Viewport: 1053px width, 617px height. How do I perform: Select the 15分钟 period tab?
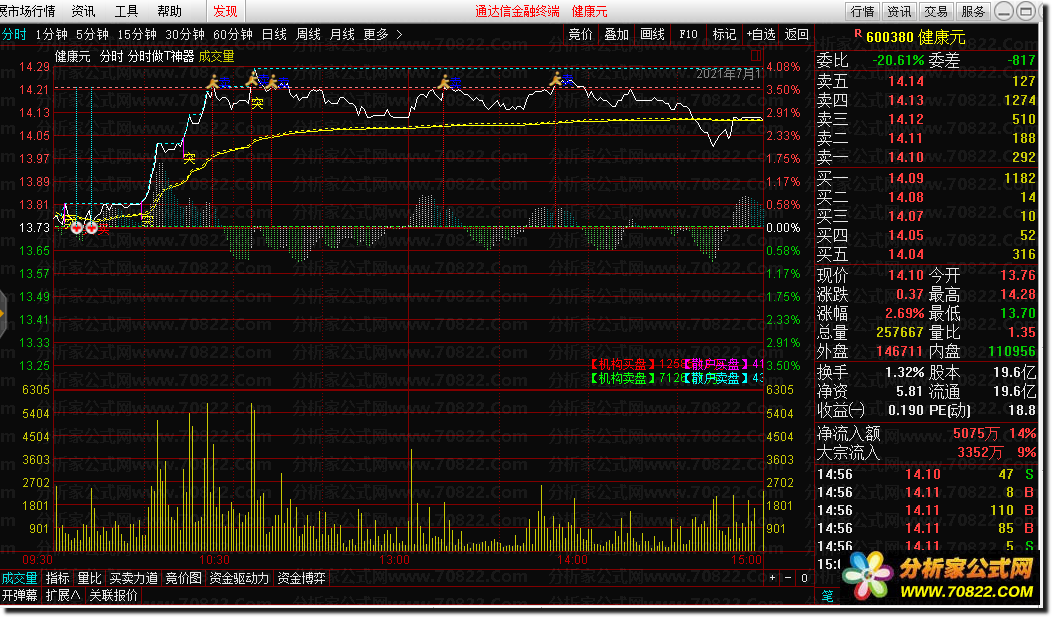[137, 34]
